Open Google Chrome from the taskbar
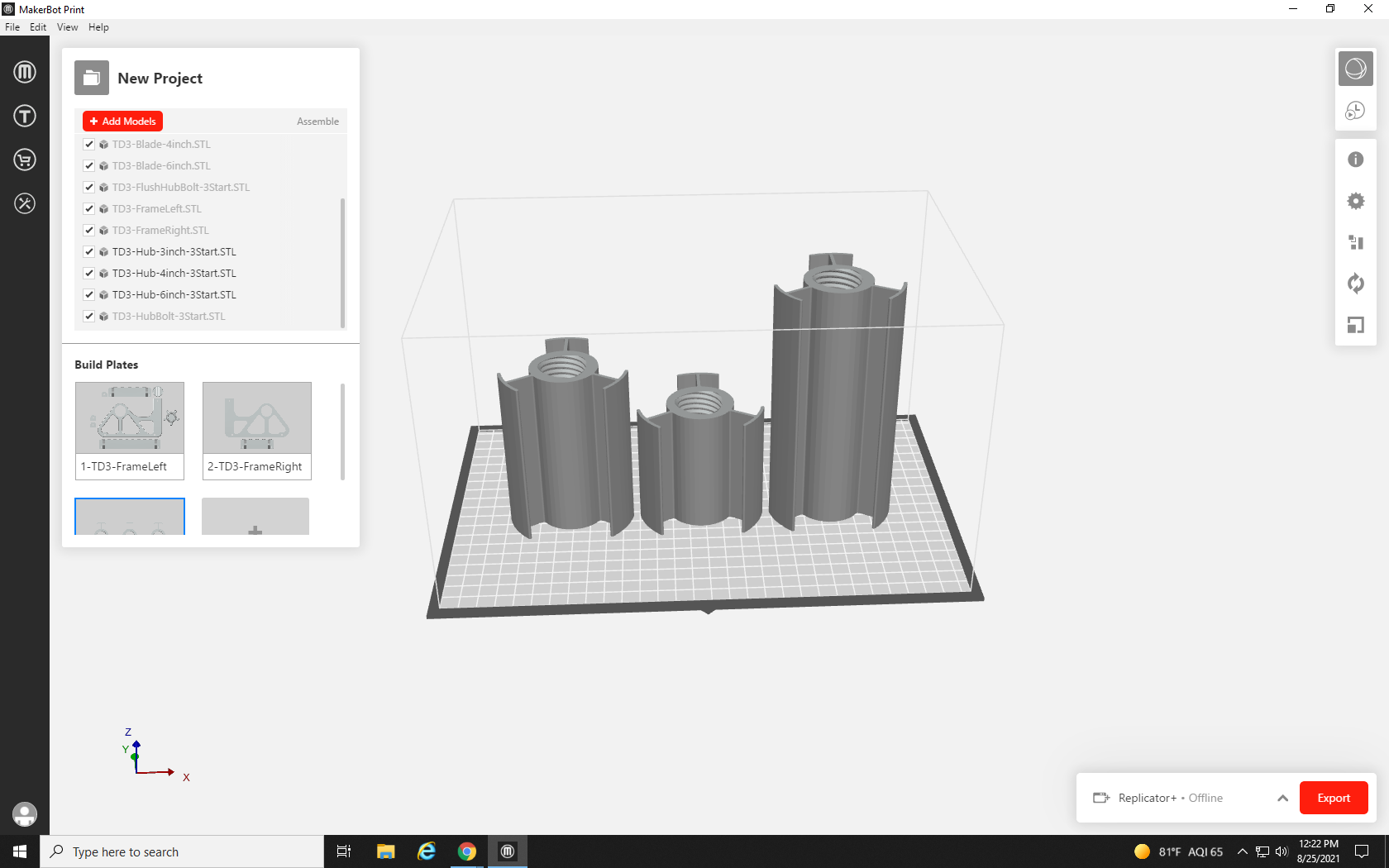This screenshot has height=868, width=1389. point(467,851)
